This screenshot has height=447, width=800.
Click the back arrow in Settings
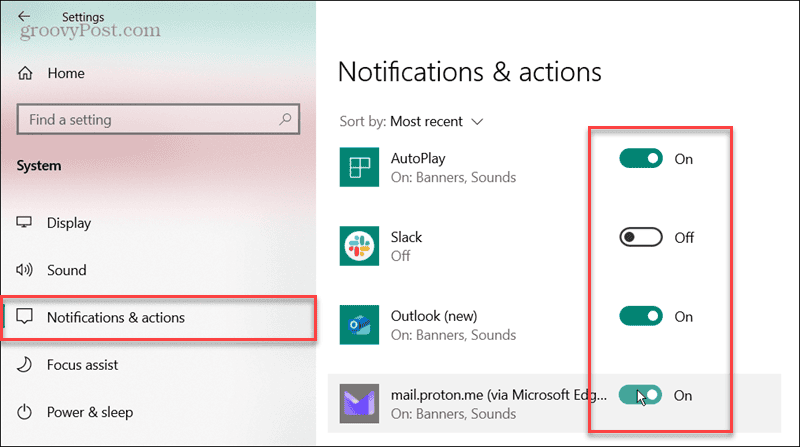[24, 16]
